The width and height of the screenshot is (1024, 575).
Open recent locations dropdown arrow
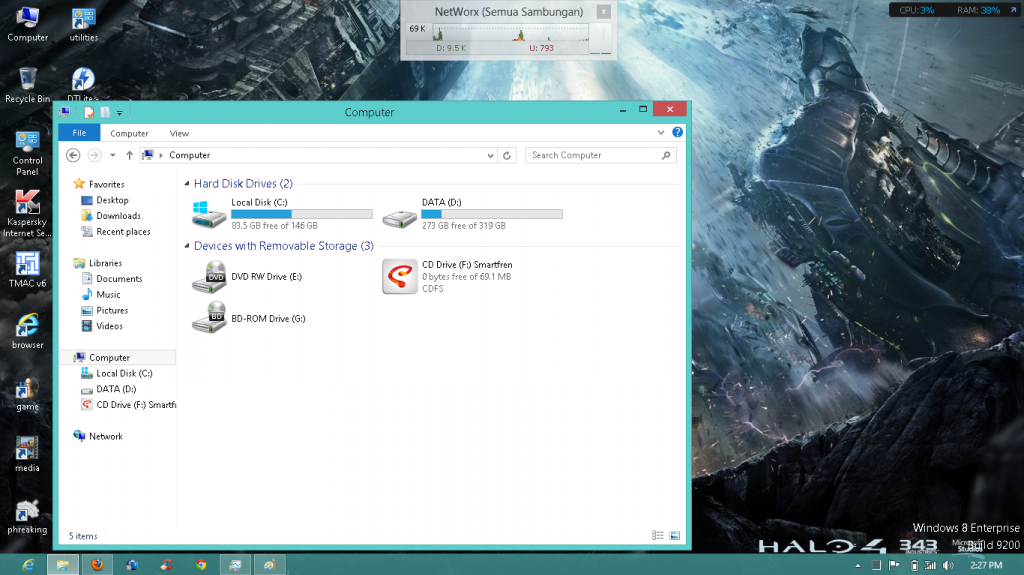click(x=113, y=156)
